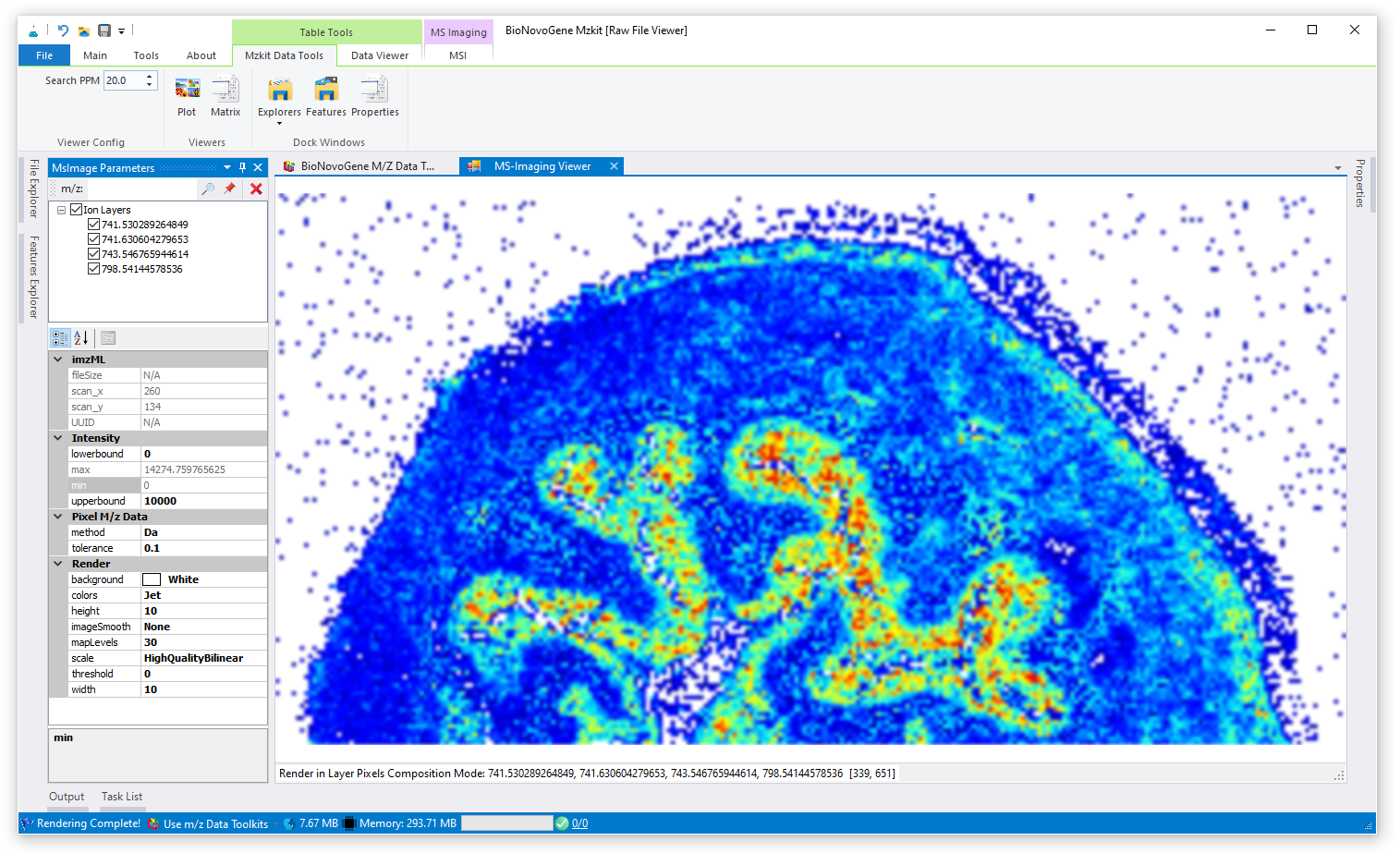Switch property grid to alphabetical sort
The height and width of the screenshot is (853, 1400).
pyautogui.click(x=81, y=338)
